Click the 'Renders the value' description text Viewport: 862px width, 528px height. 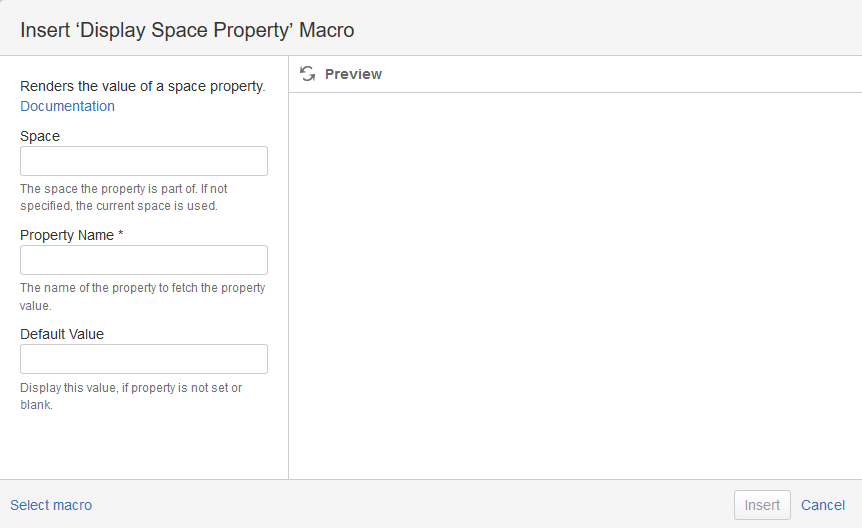[142, 87]
